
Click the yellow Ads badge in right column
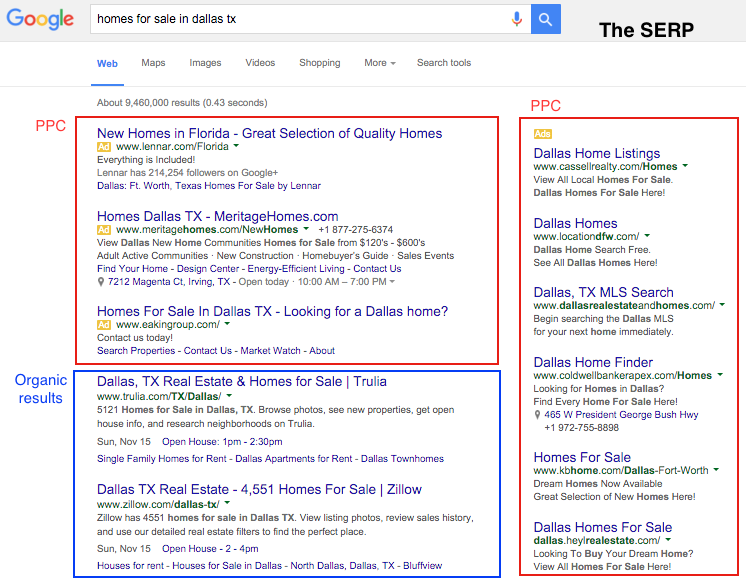click(x=542, y=134)
